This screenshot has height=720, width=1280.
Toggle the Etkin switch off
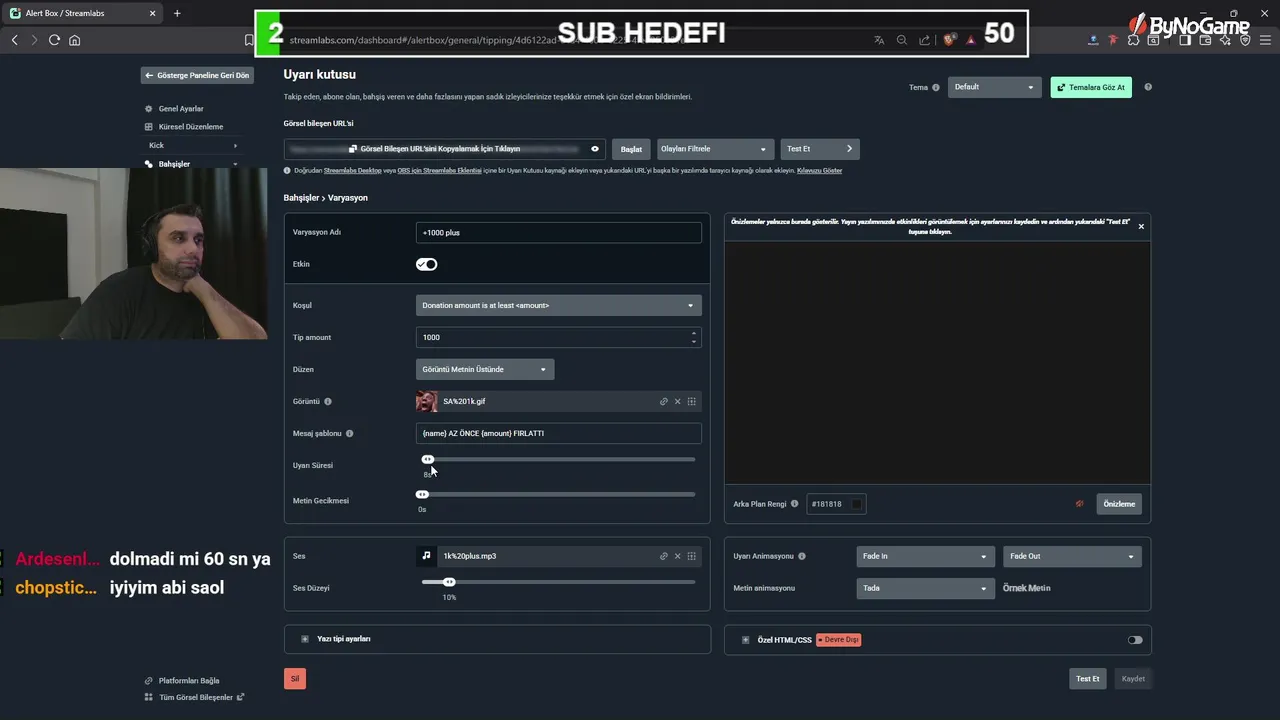click(x=427, y=264)
